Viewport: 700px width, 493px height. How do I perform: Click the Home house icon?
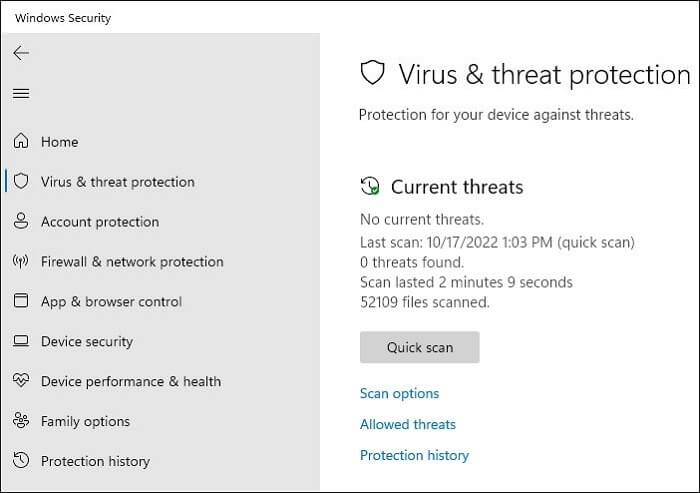pos(21,142)
